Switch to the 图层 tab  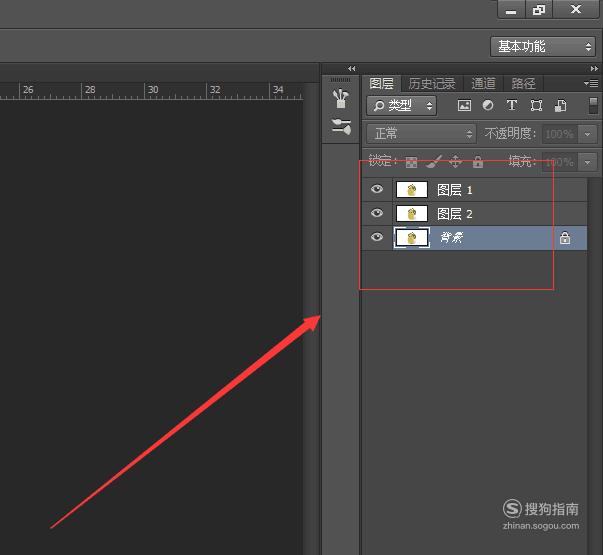[381, 83]
